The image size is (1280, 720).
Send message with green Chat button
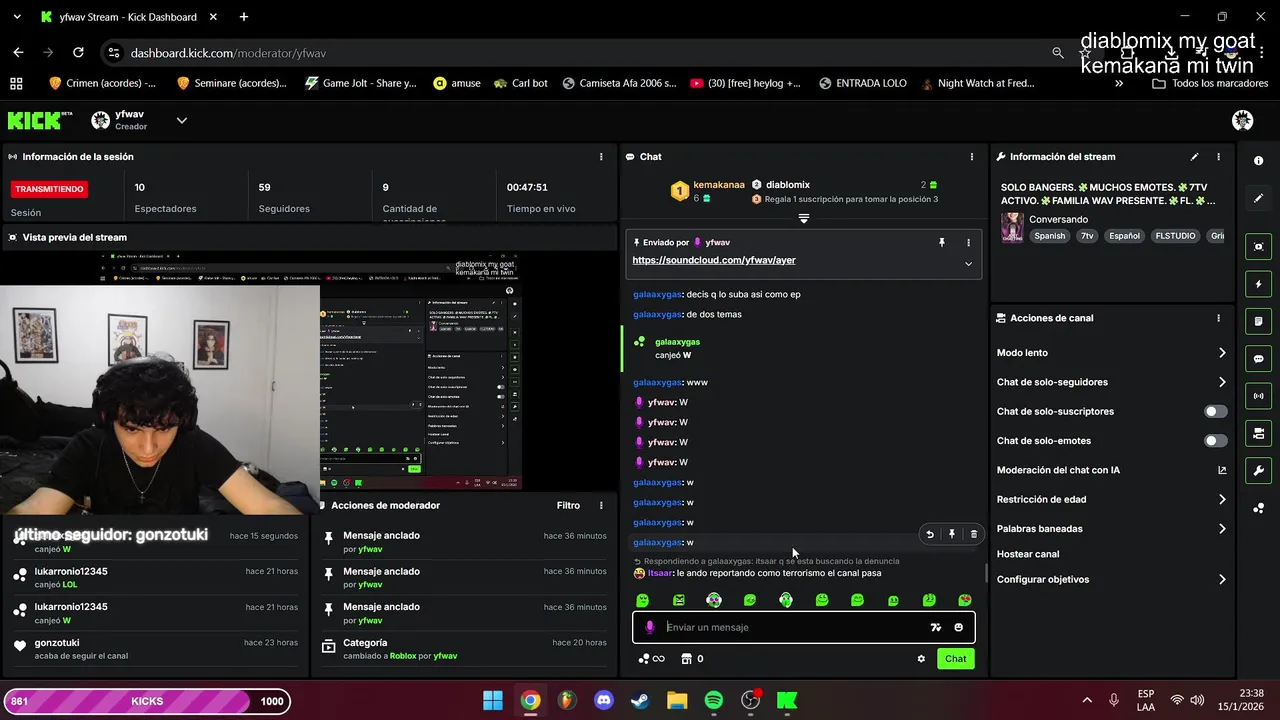[x=956, y=659]
